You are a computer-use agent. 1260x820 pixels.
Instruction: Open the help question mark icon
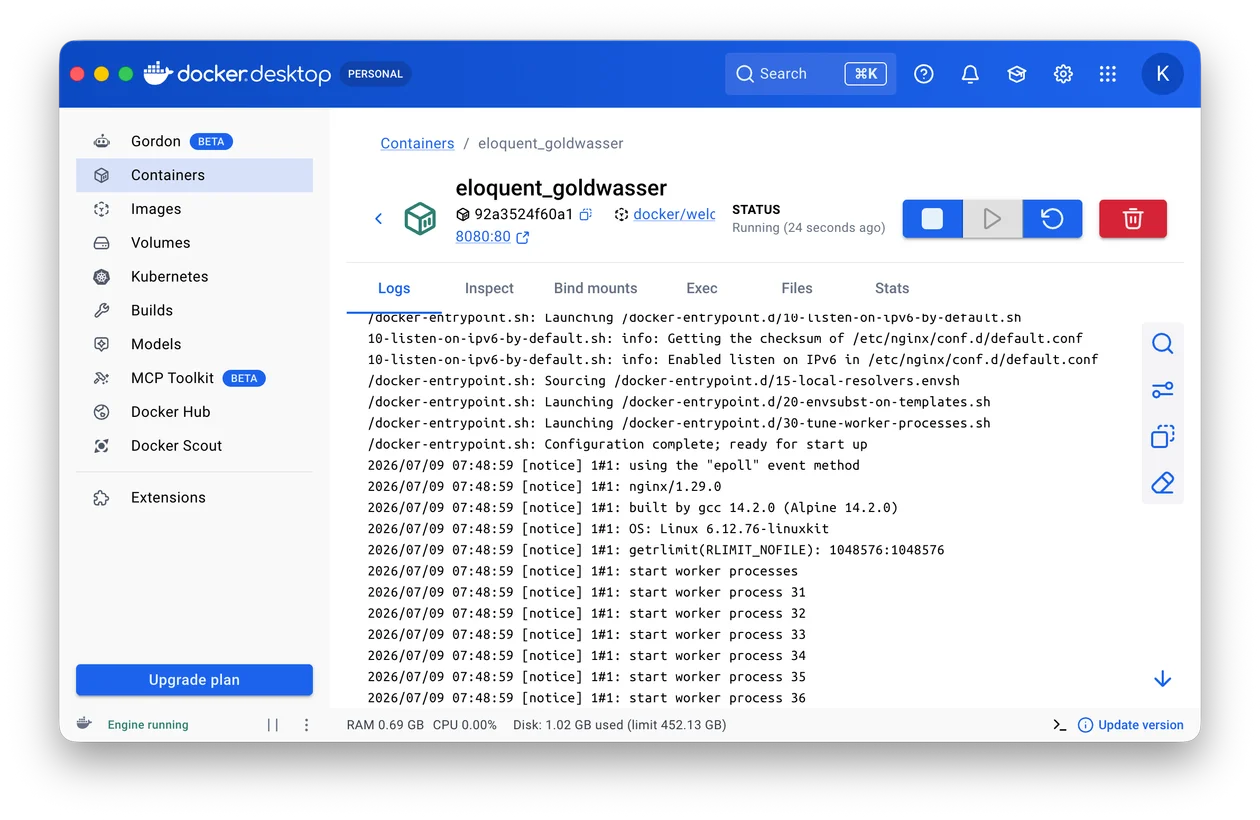[x=924, y=74]
